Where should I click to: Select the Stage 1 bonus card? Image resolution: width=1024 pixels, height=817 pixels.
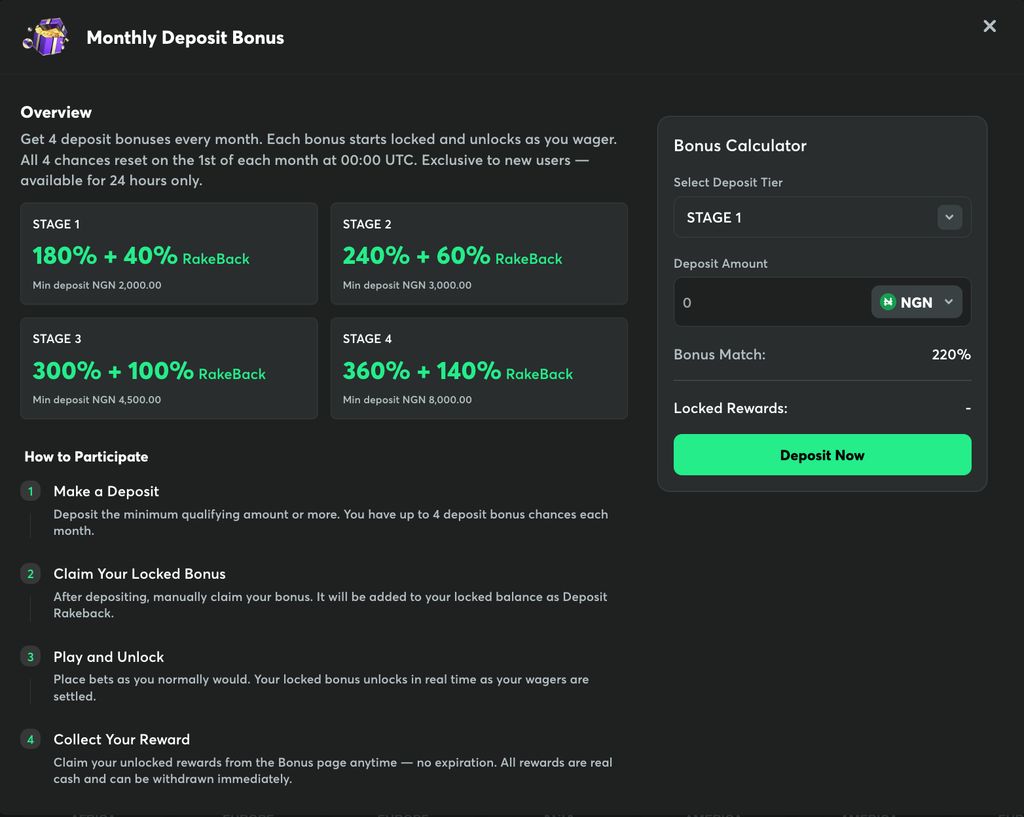click(x=169, y=253)
